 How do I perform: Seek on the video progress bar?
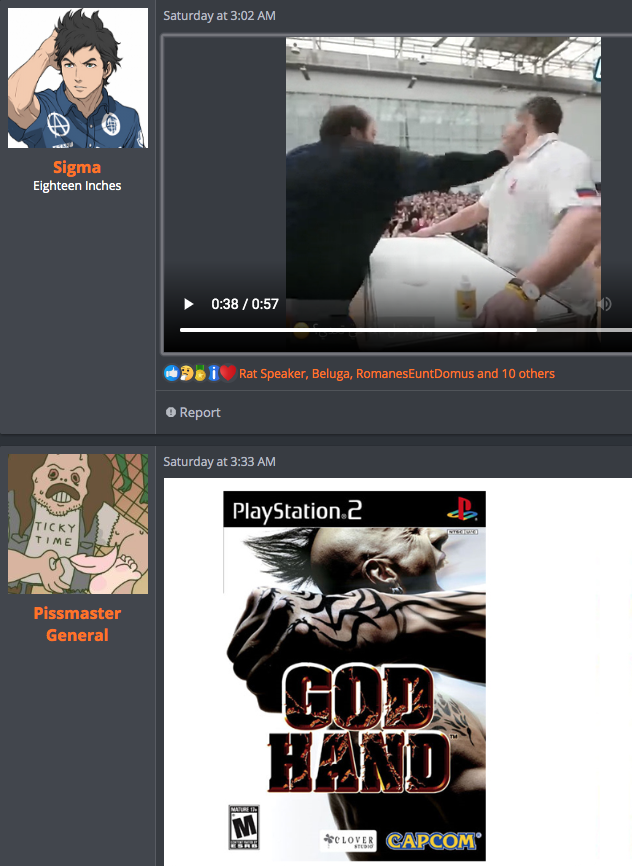coord(405,330)
